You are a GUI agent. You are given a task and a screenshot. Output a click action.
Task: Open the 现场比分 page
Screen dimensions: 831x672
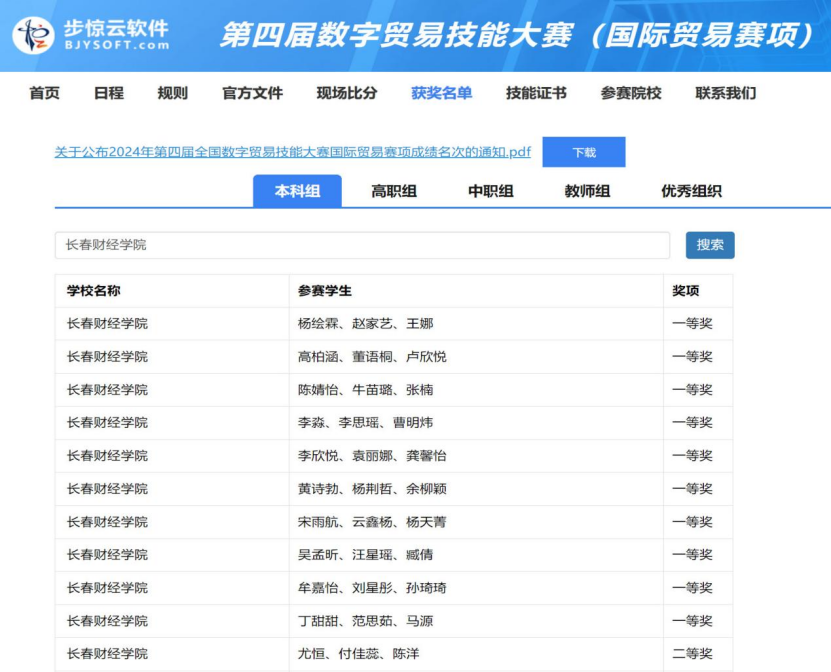tap(347, 93)
